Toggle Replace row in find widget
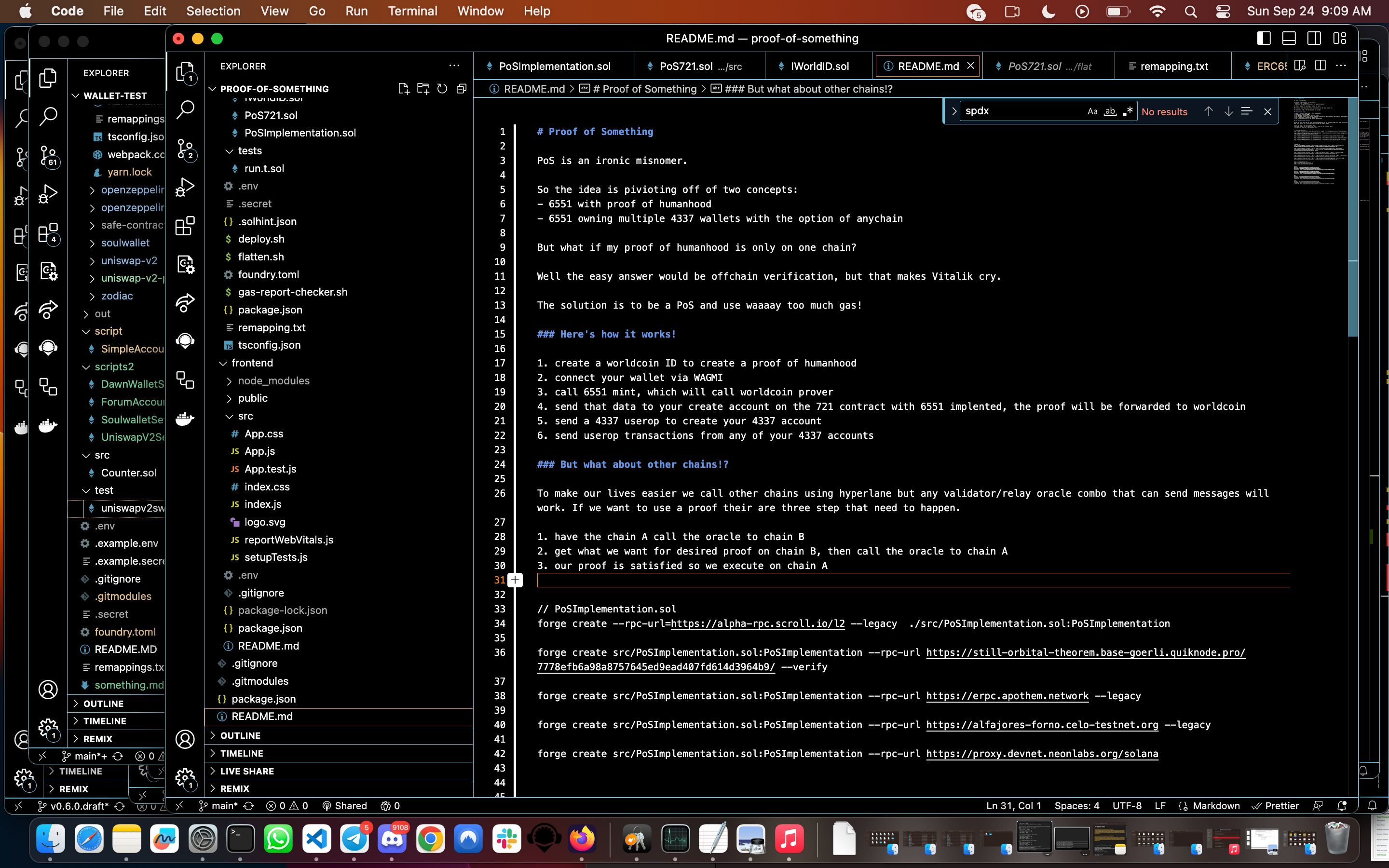The width and height of the screenshot is (1389, 868). (954, 111)
